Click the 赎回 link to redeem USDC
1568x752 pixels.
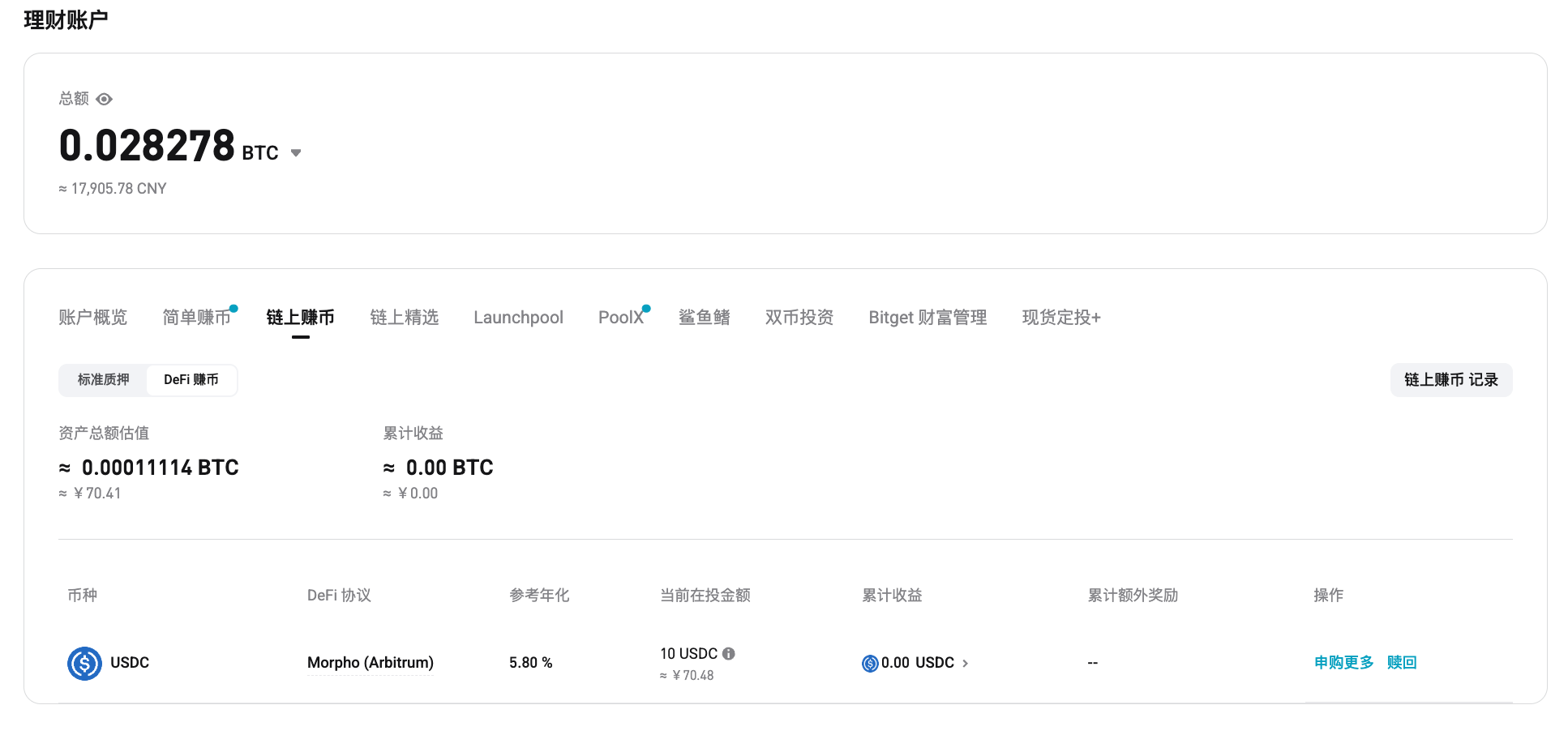pos(1402,662)
